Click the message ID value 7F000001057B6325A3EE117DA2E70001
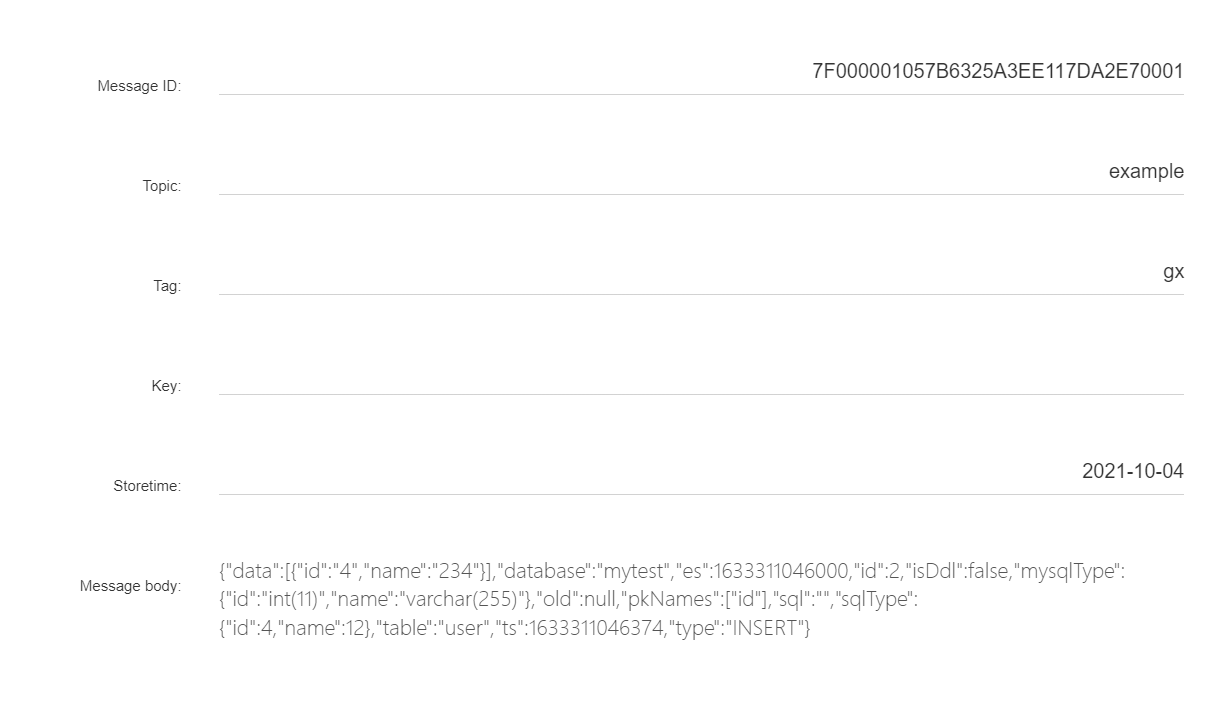The height and width of the screenshot is (722, 1205). coord(998,71)
